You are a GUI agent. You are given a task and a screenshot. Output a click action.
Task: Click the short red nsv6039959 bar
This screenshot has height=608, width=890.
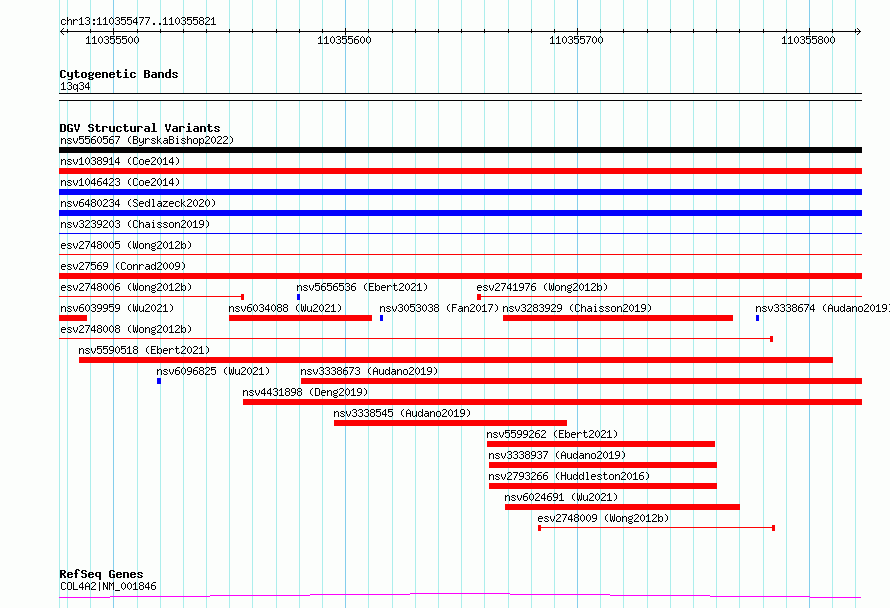[73, 318]
